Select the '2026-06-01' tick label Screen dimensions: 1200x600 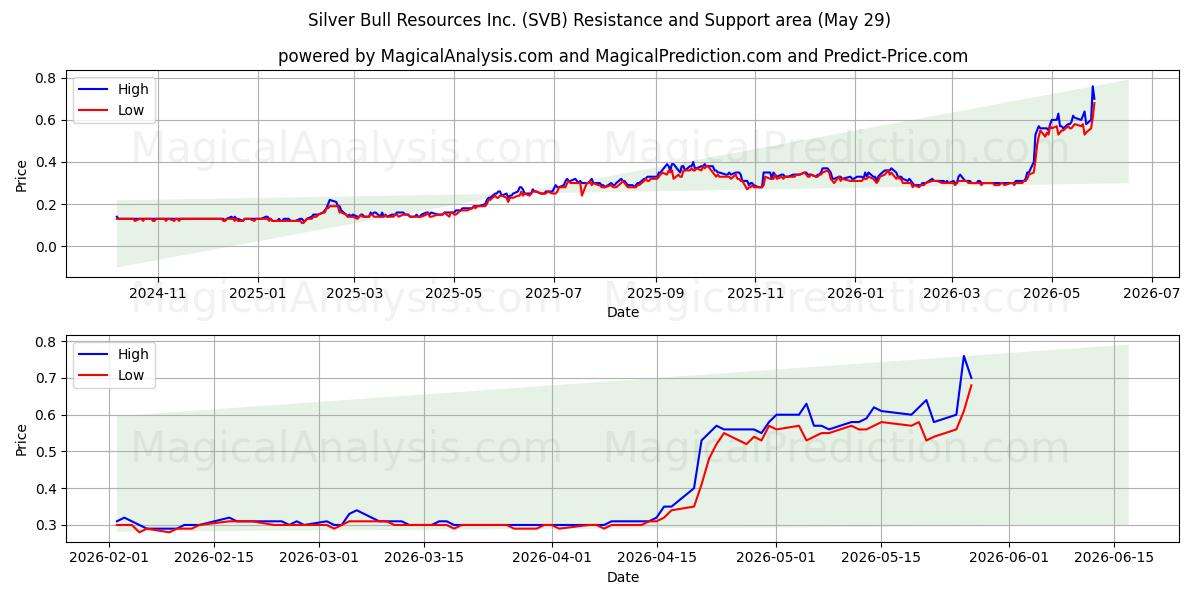coord(1009,558)
